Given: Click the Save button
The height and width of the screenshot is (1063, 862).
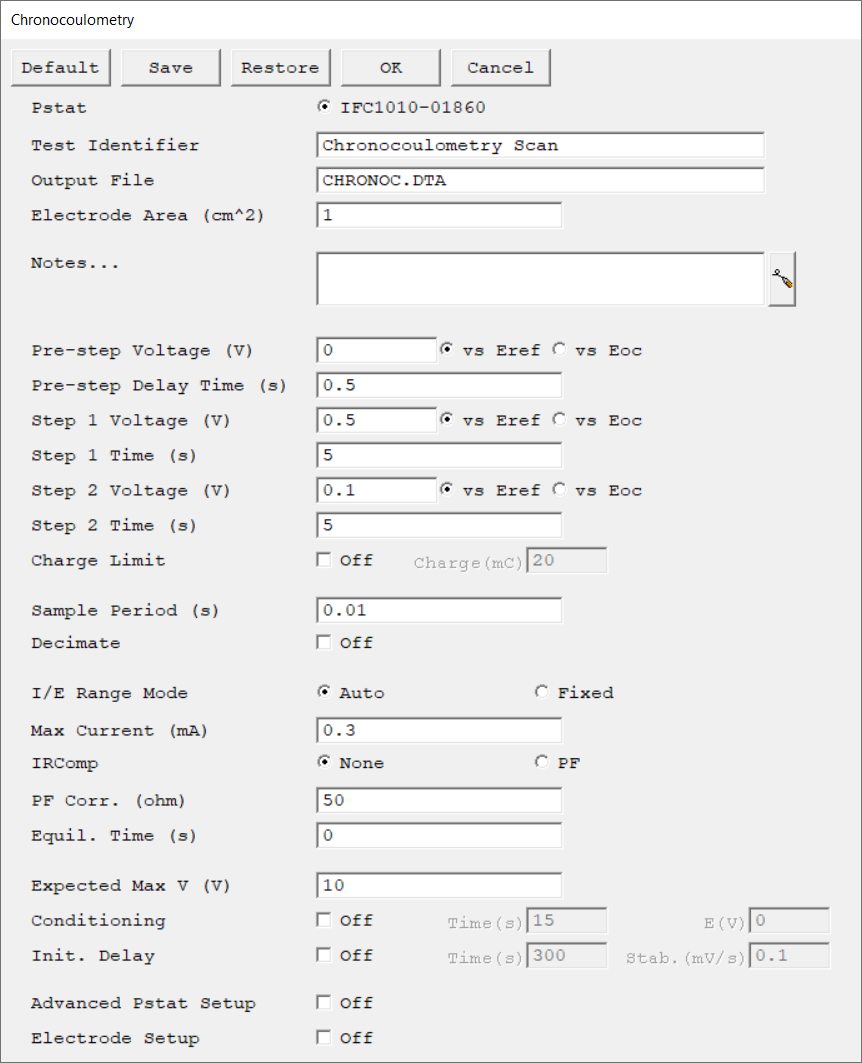Looking at the screenshot, I should coord(171,68).
